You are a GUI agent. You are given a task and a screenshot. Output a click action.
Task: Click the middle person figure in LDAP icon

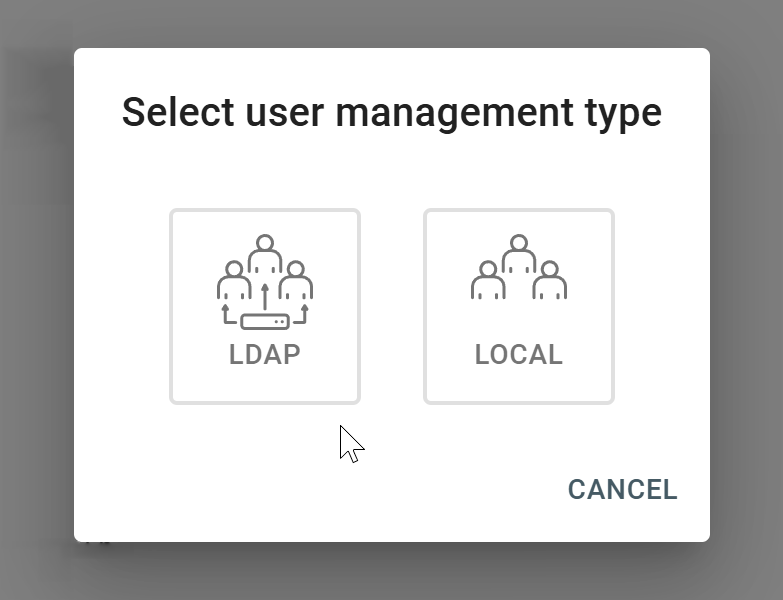[265, 254]
